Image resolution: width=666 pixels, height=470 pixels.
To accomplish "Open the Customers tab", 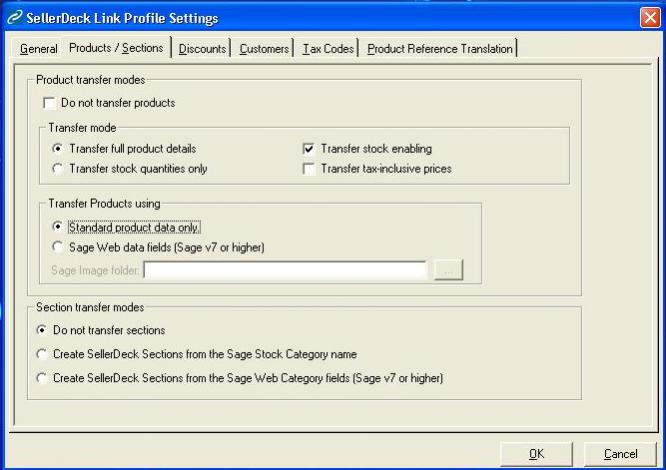I will 265,49.
